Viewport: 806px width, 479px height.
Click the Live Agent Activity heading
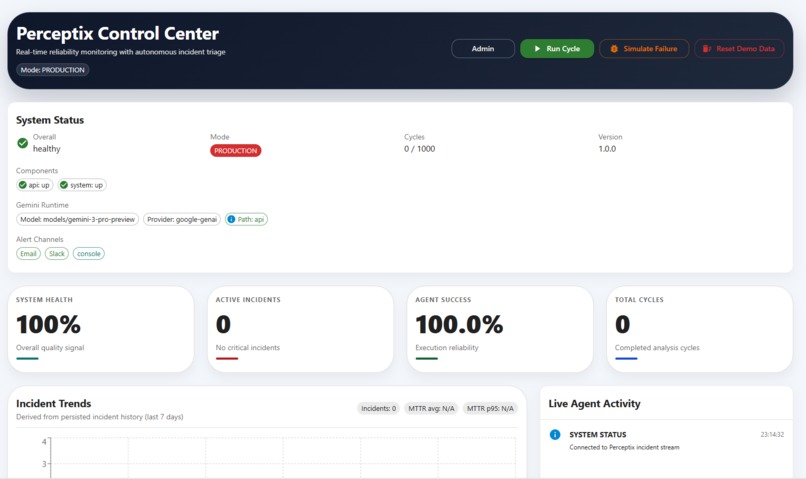[594, 404]
